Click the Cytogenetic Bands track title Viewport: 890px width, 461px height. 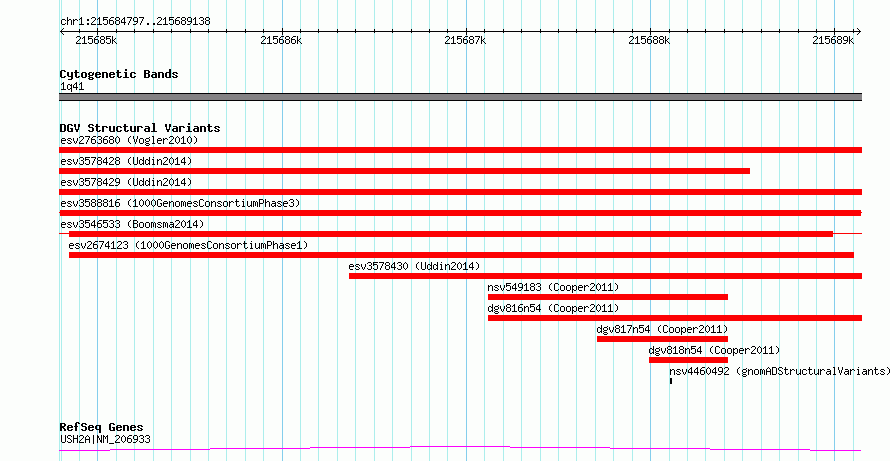(119, 74)
